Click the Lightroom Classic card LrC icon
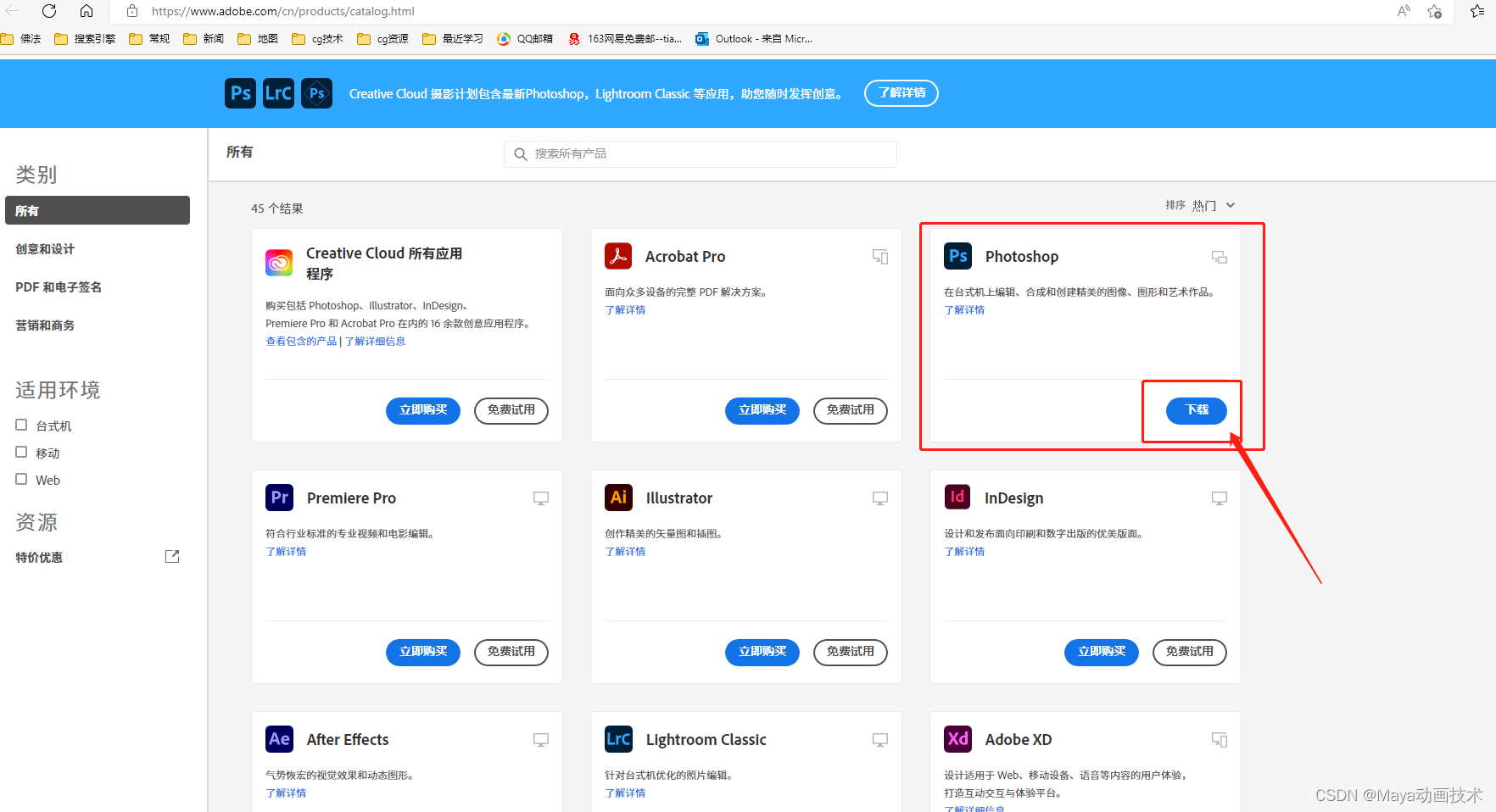 point(618,739)
